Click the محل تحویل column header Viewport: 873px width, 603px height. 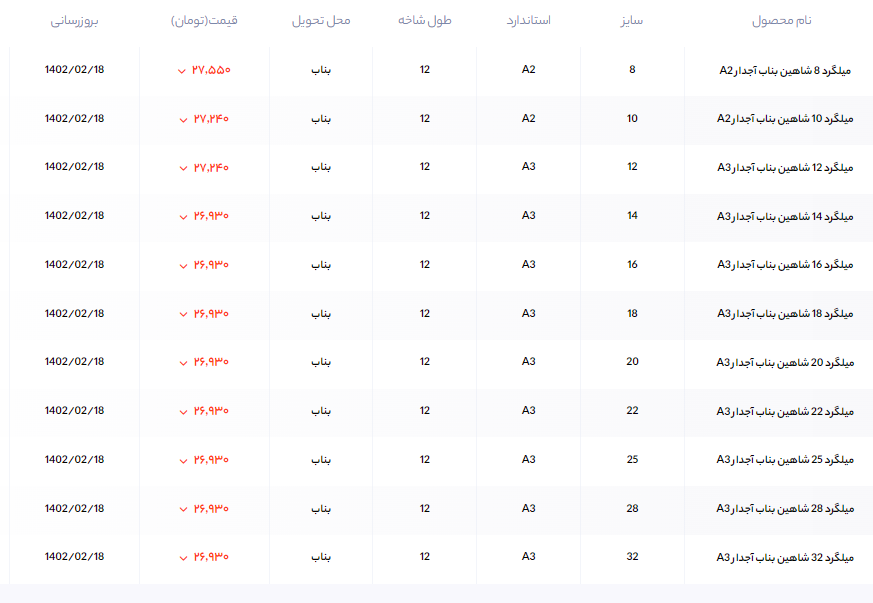321,20
